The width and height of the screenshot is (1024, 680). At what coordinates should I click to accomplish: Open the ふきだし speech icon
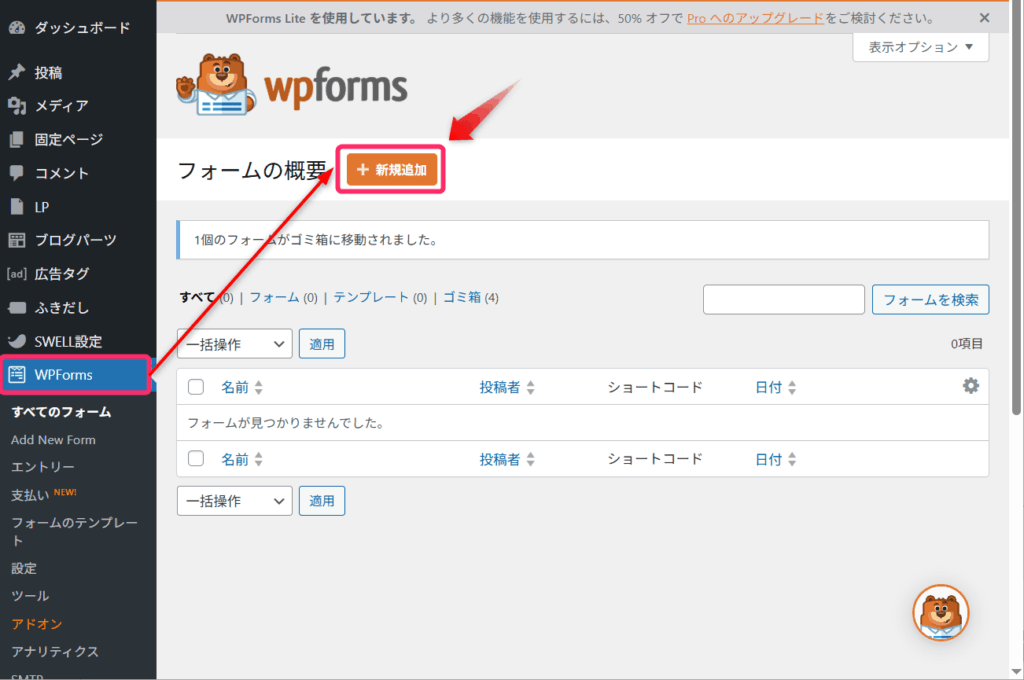17,308
